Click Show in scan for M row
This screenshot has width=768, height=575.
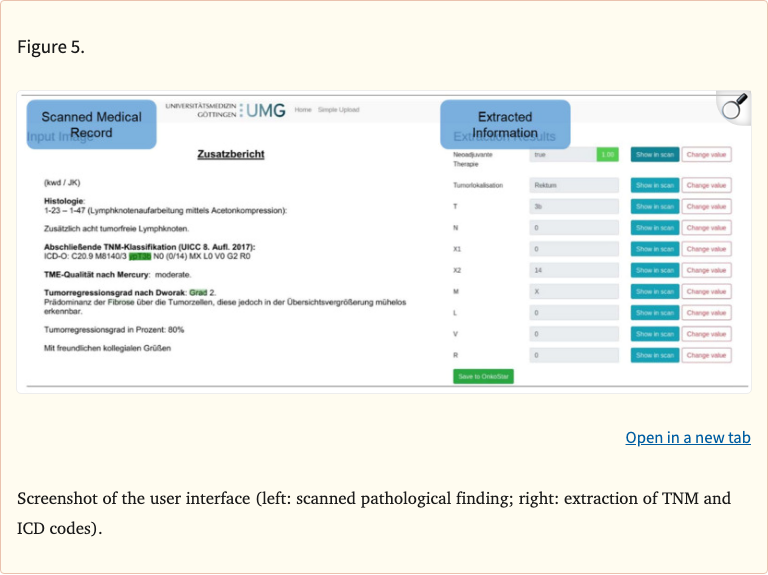654,291
